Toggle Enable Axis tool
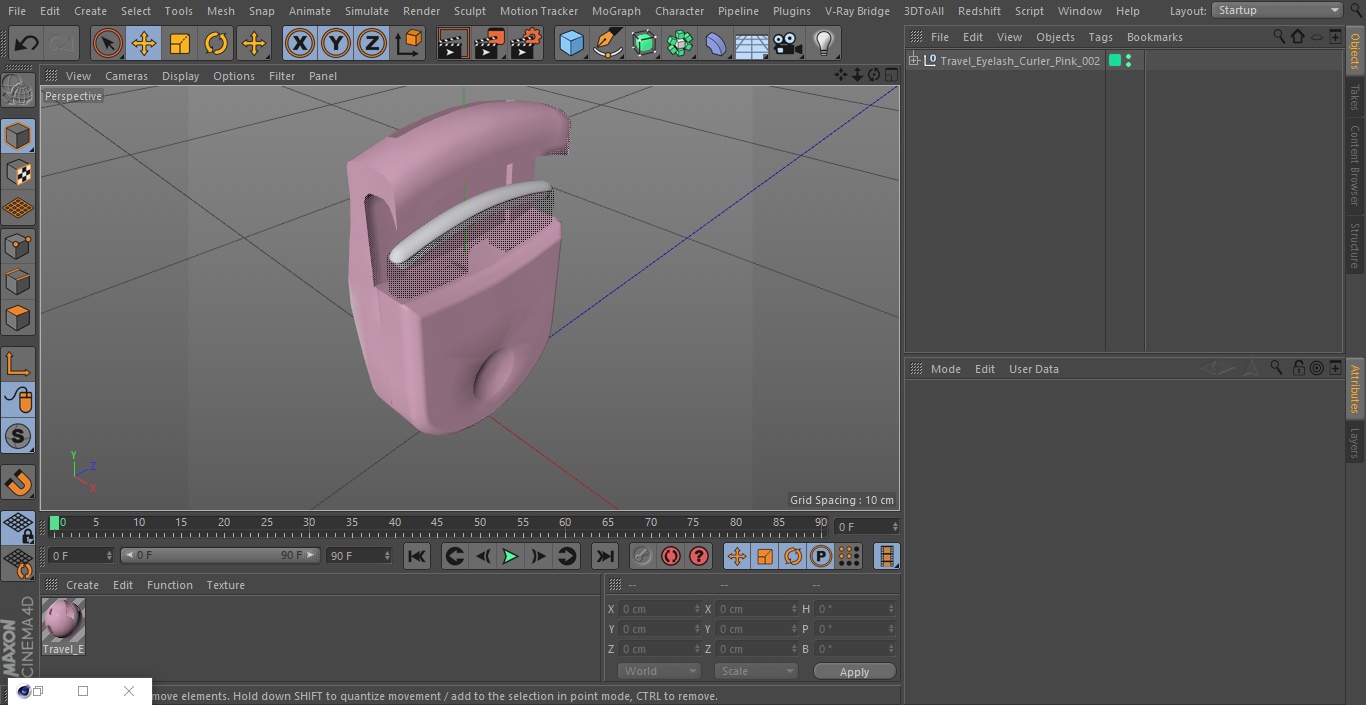 (x=18, y=364)
